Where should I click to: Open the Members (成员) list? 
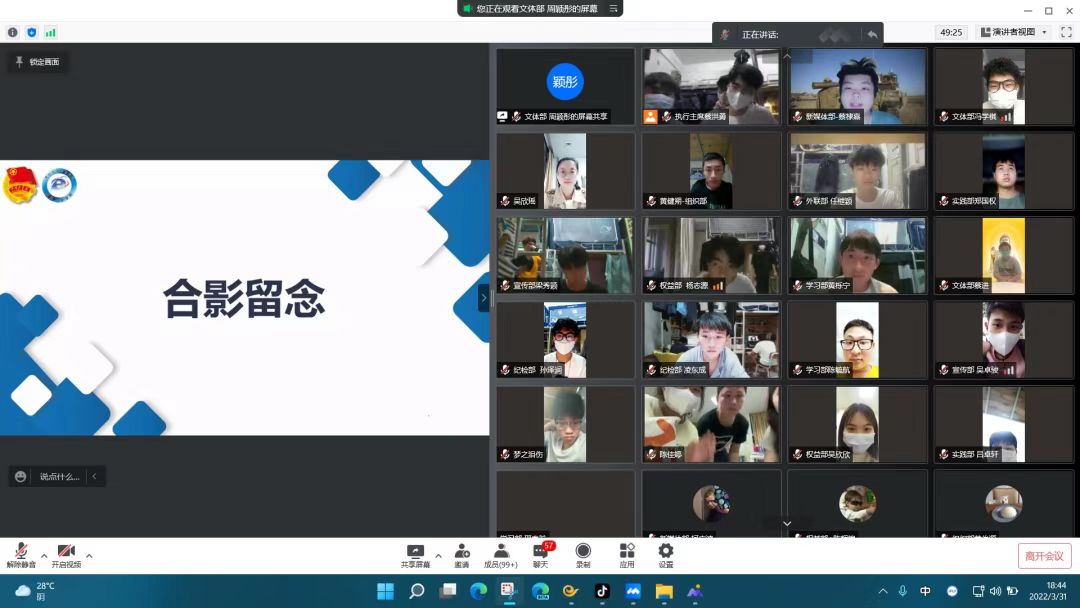tap(501, 553)
